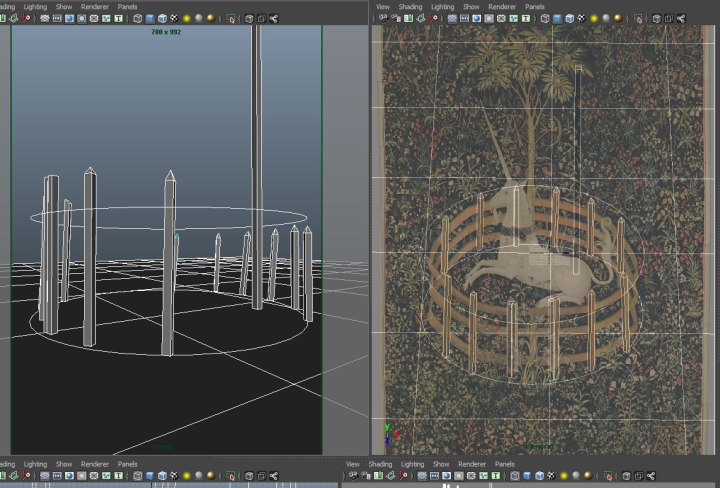Open the Renderer menu in the top-right panel
Viewport: 720px width, 488px height.
[502, 6]
